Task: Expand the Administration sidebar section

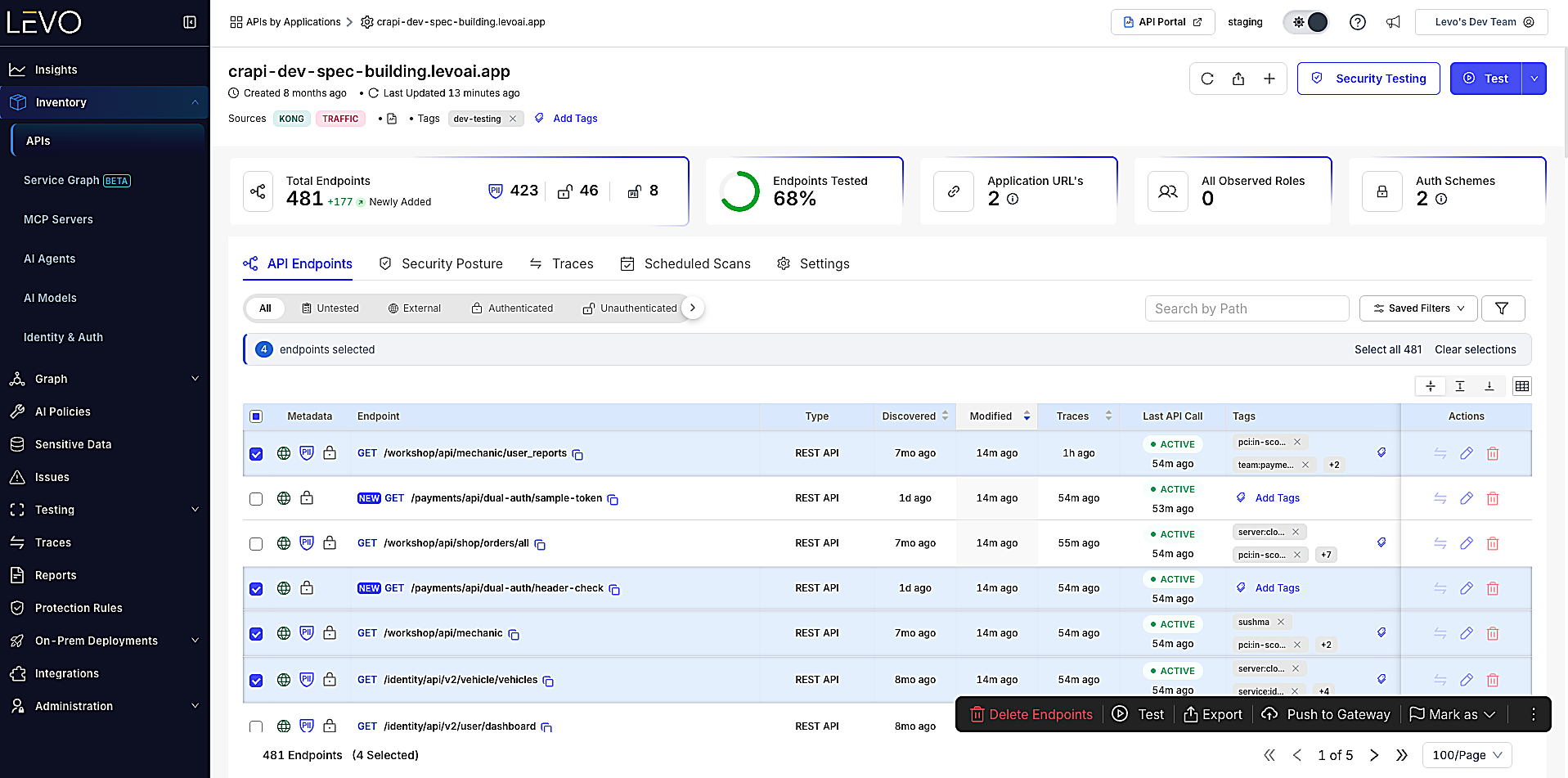Action: (x=195, y=706)
